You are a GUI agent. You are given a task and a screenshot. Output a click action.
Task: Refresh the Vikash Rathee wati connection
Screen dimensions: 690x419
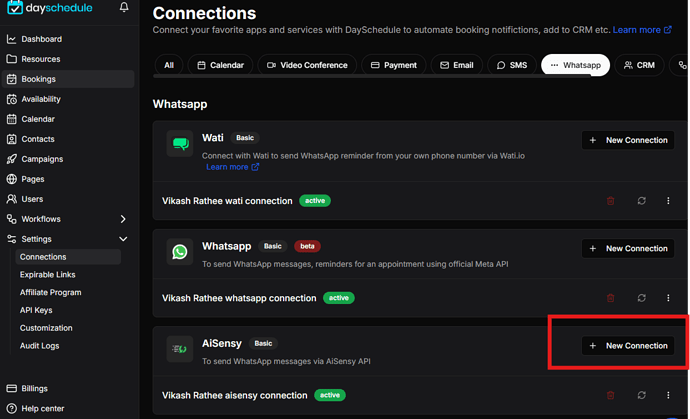(x=641, y=201)
